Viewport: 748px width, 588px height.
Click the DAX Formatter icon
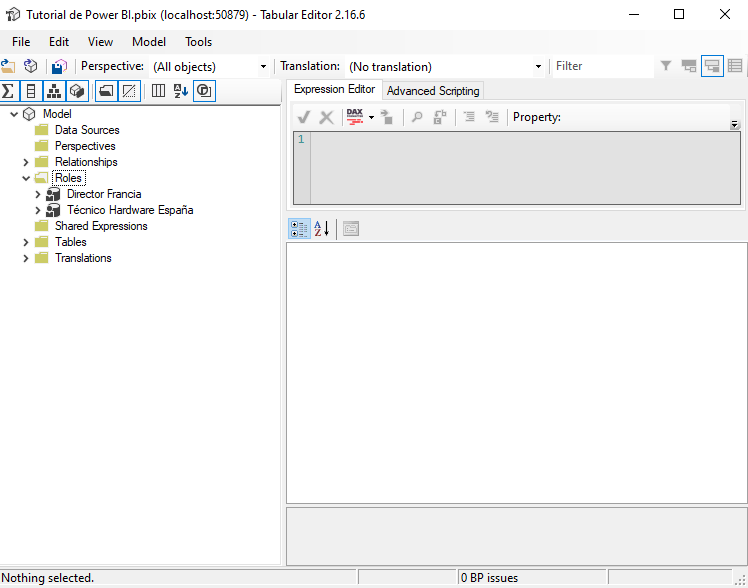[355, 117]
